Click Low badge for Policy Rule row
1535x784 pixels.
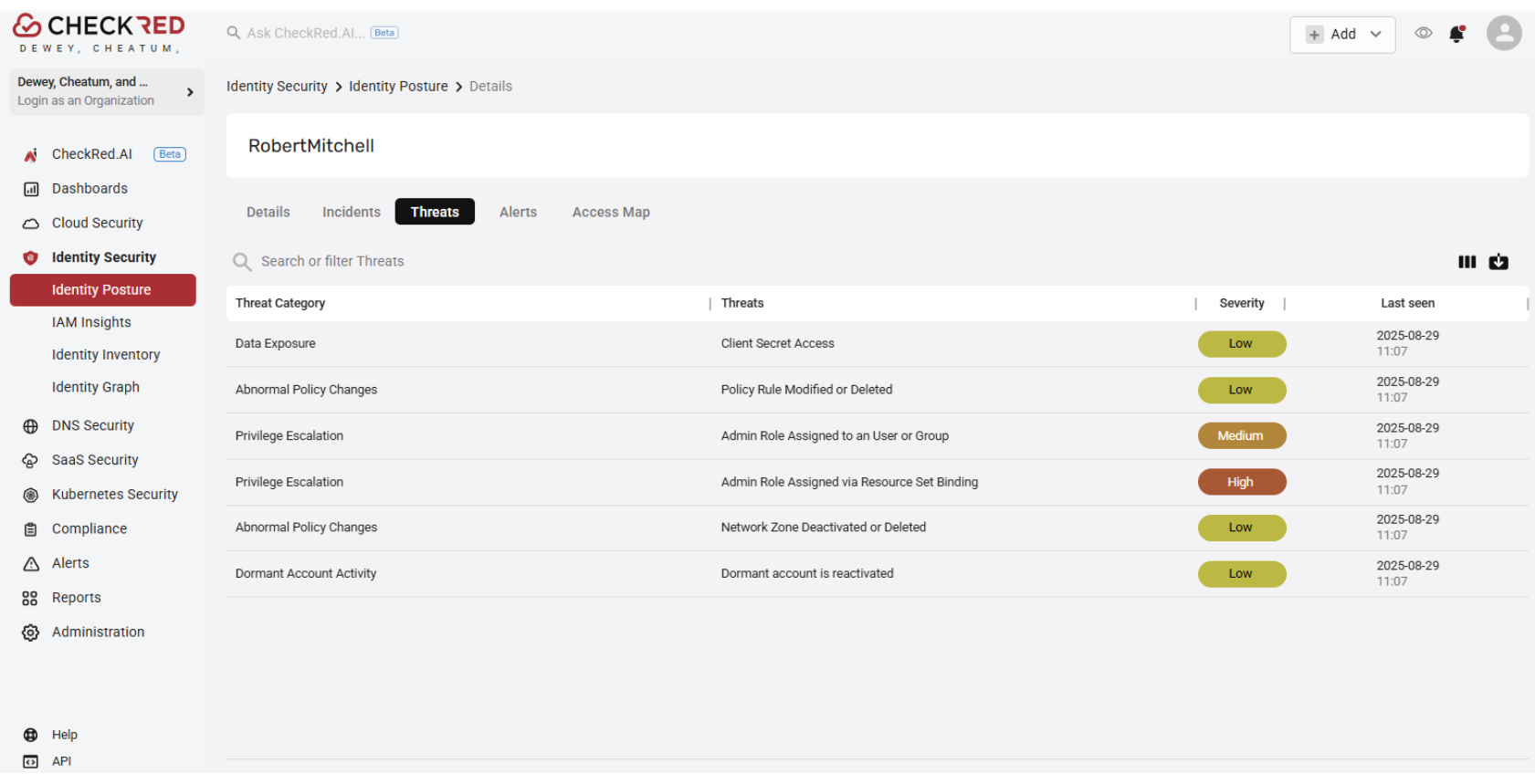coord(1241,390)
